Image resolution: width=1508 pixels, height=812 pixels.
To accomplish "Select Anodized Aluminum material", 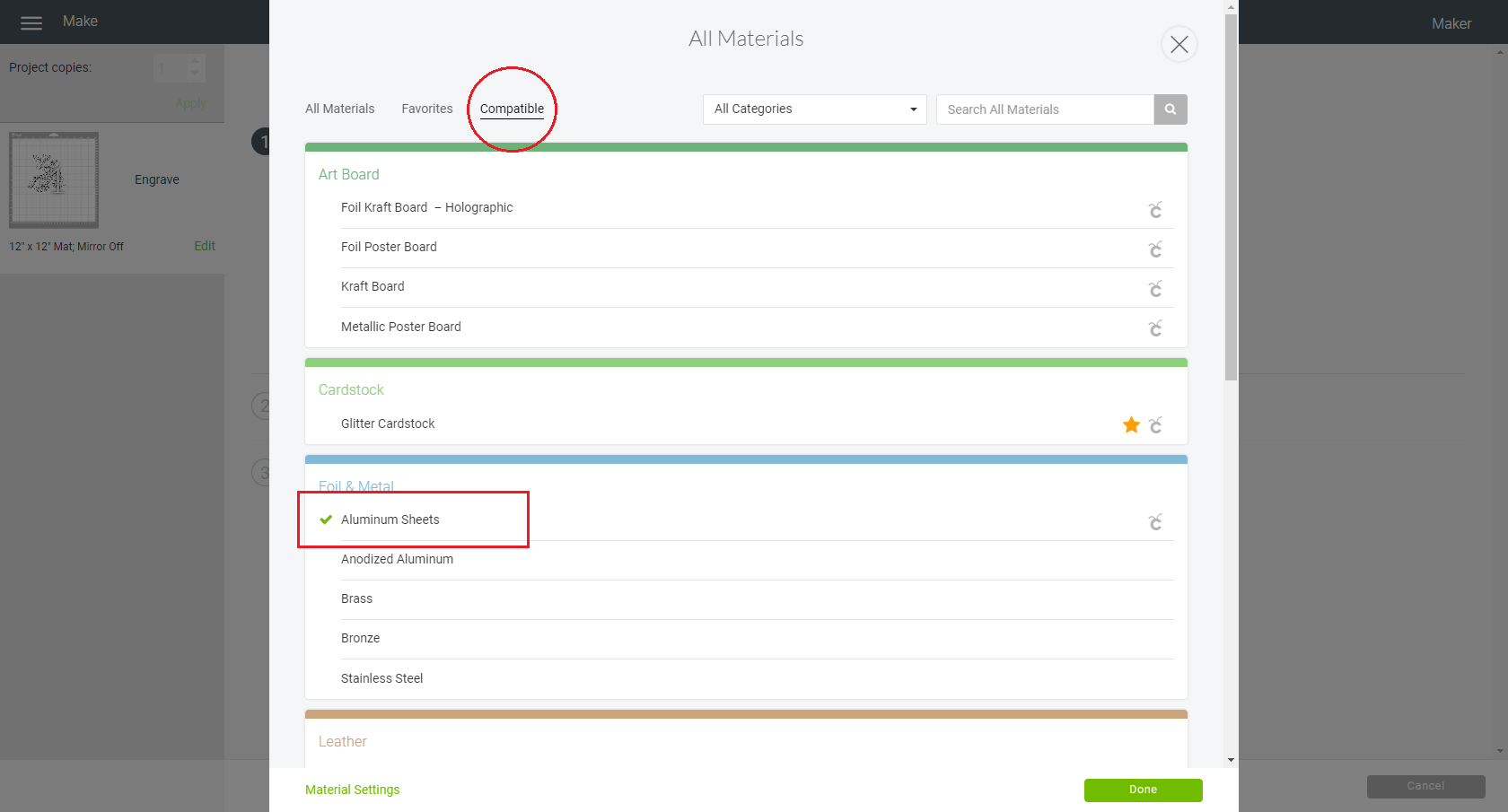I will [x=397, y=559].
